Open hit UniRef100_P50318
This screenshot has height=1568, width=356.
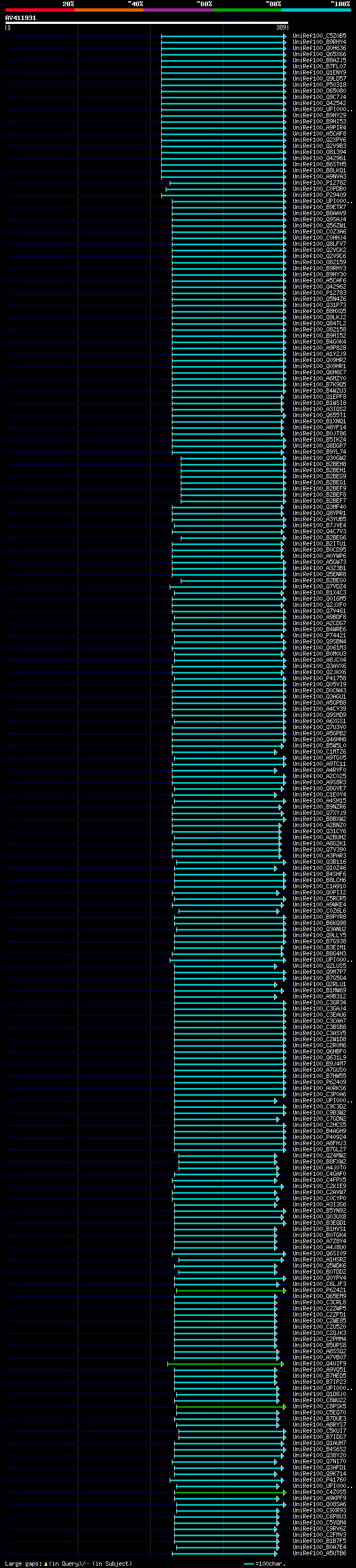pos(319,85)
